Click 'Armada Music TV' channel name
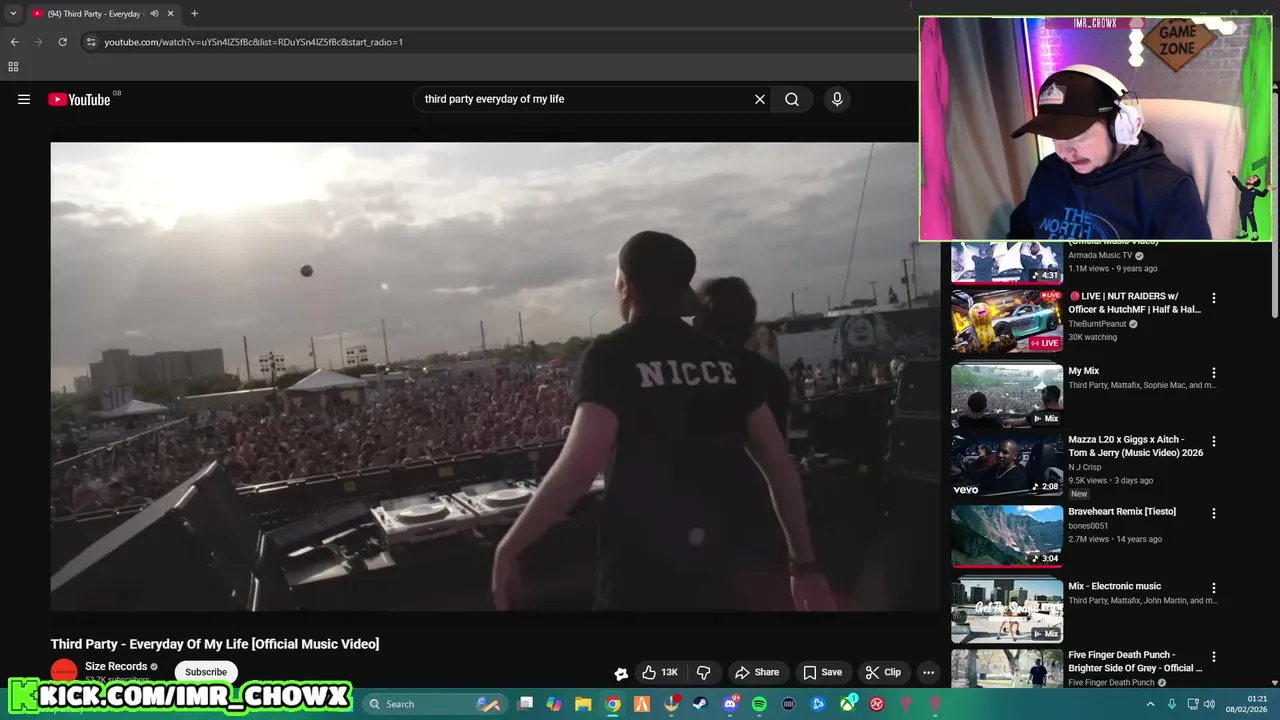Viewport: 1280px width, 720px height. point(1100,255)
